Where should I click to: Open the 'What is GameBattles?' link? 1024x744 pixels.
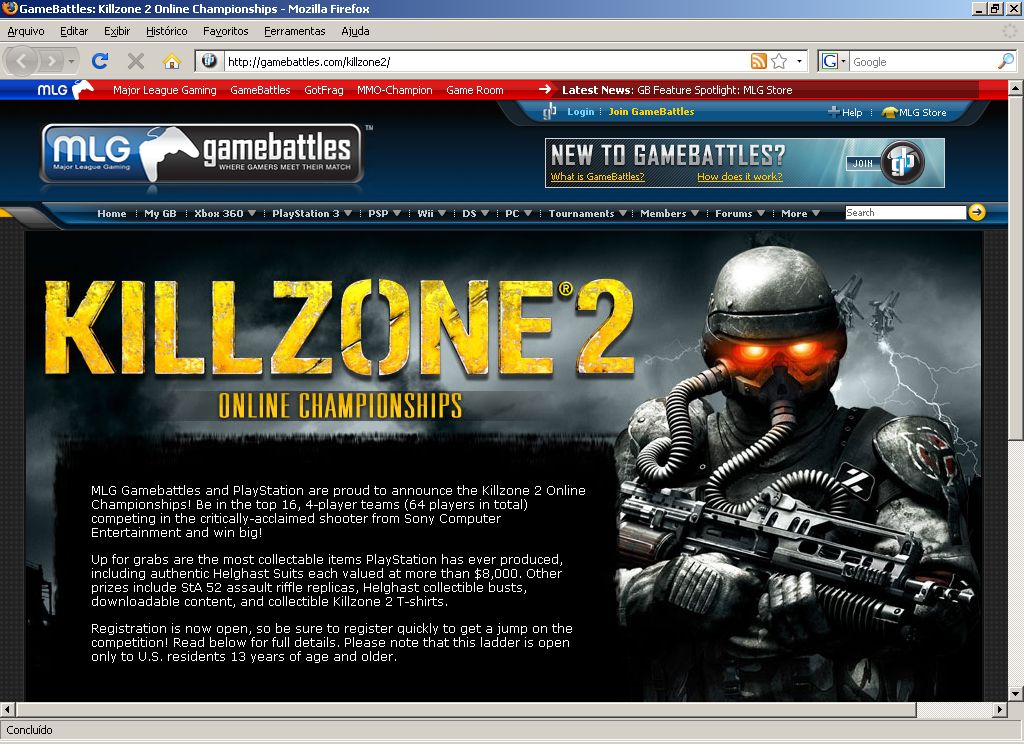tap(597, 177)
